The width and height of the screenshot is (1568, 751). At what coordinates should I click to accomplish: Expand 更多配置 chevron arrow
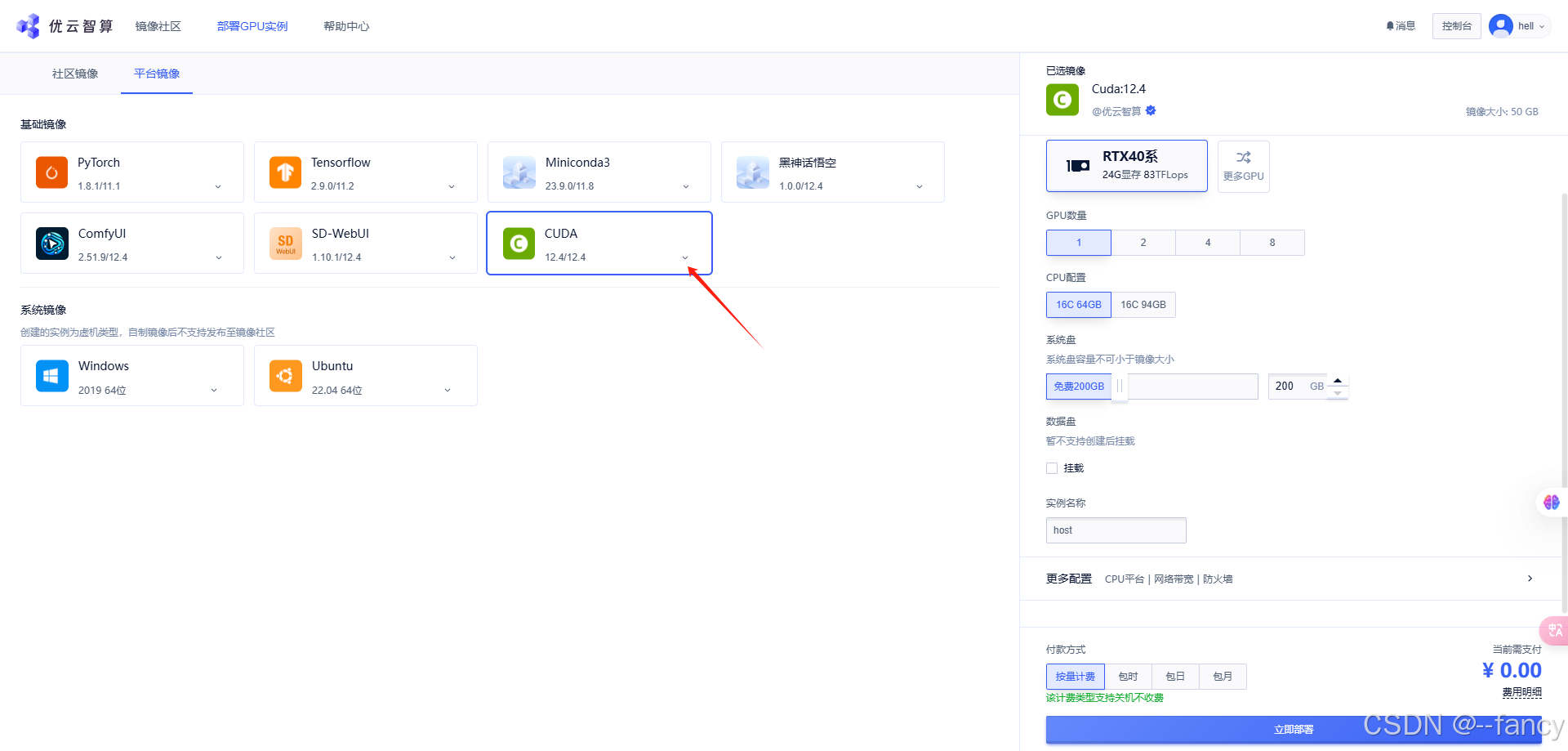coord(1530,579)
